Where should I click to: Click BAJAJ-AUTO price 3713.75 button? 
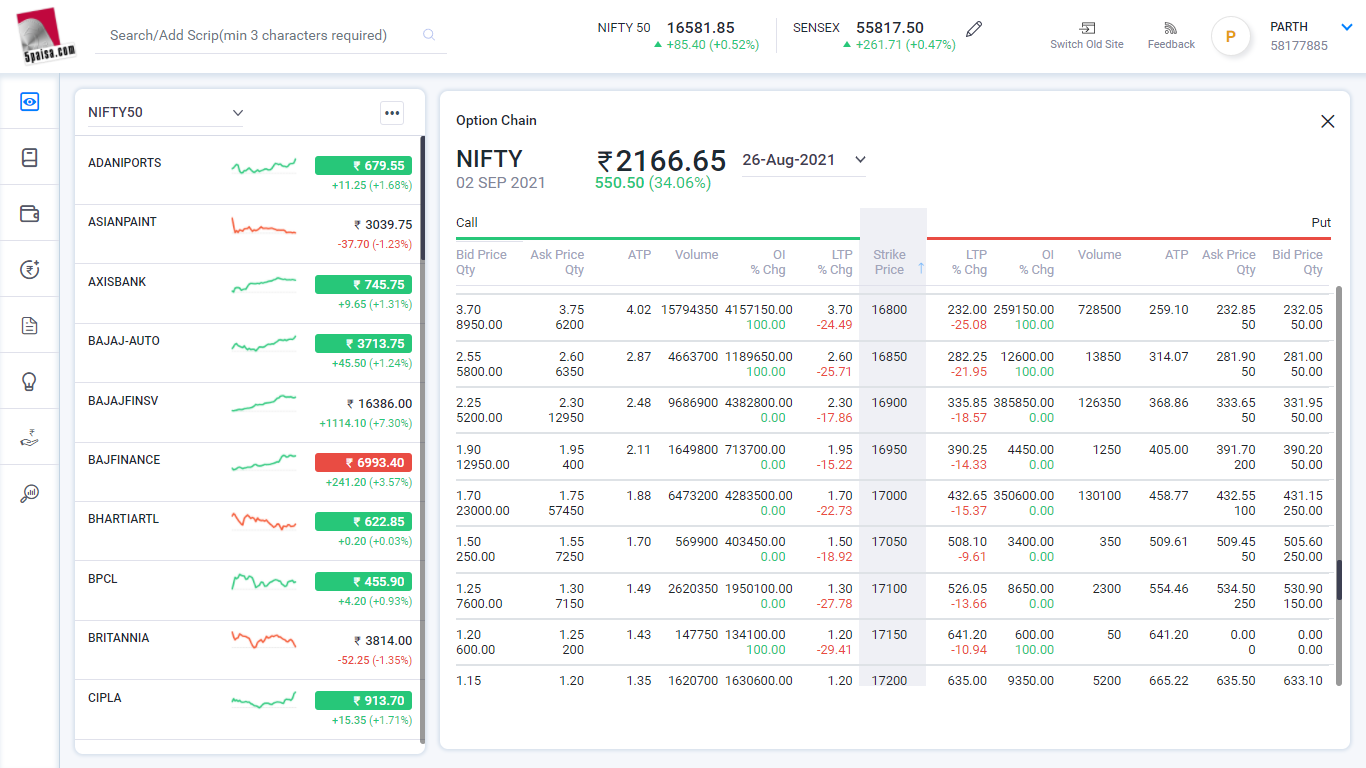pos(363,344)
